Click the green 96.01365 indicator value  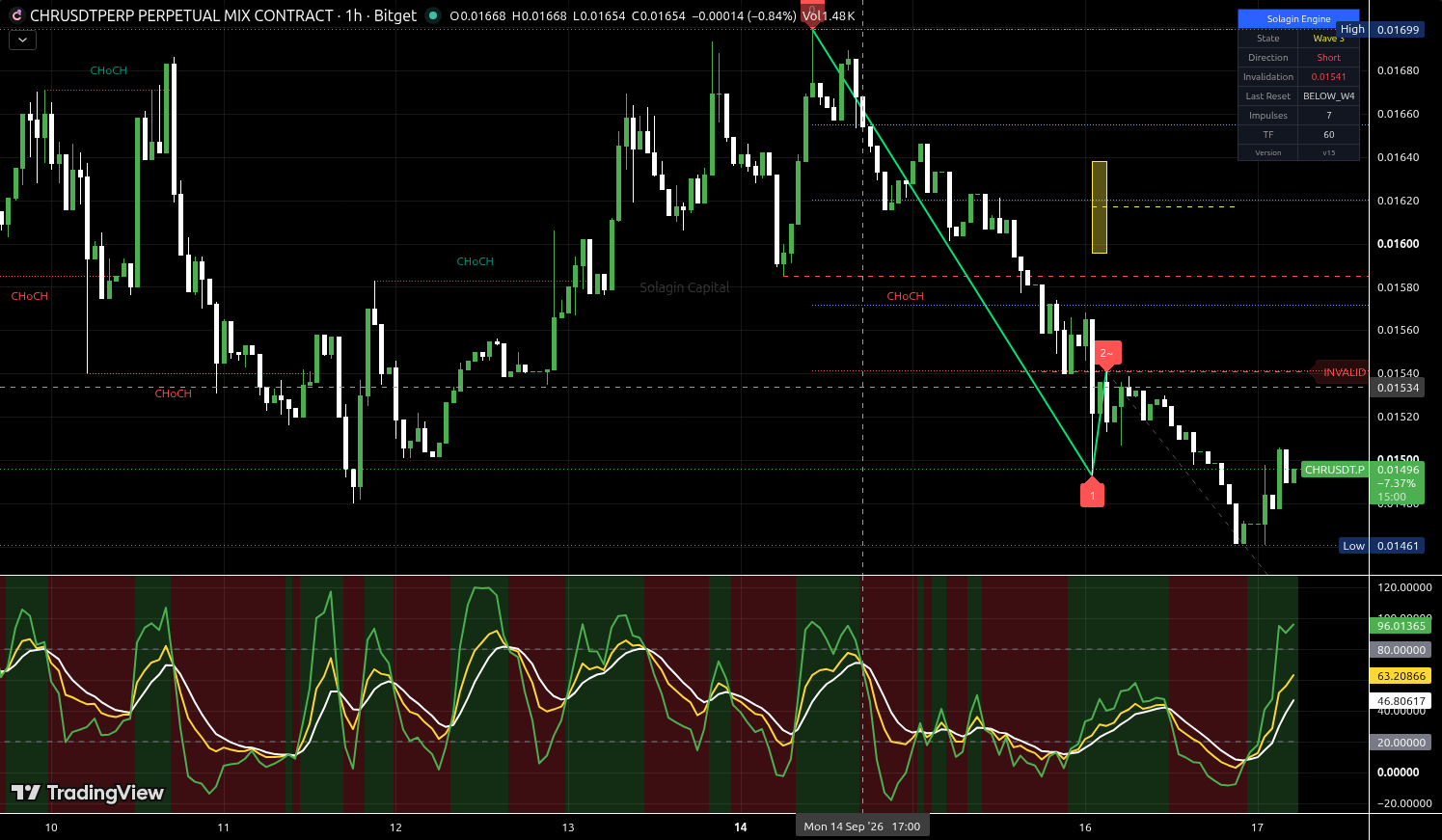point(1401,626)
